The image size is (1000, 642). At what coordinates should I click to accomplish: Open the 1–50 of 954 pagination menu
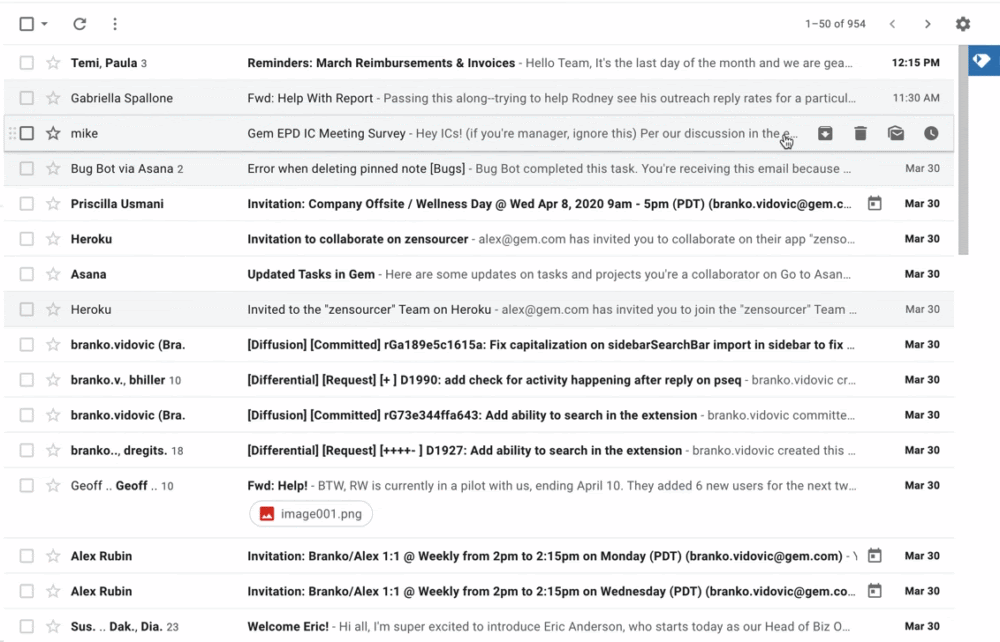point(835,24)
